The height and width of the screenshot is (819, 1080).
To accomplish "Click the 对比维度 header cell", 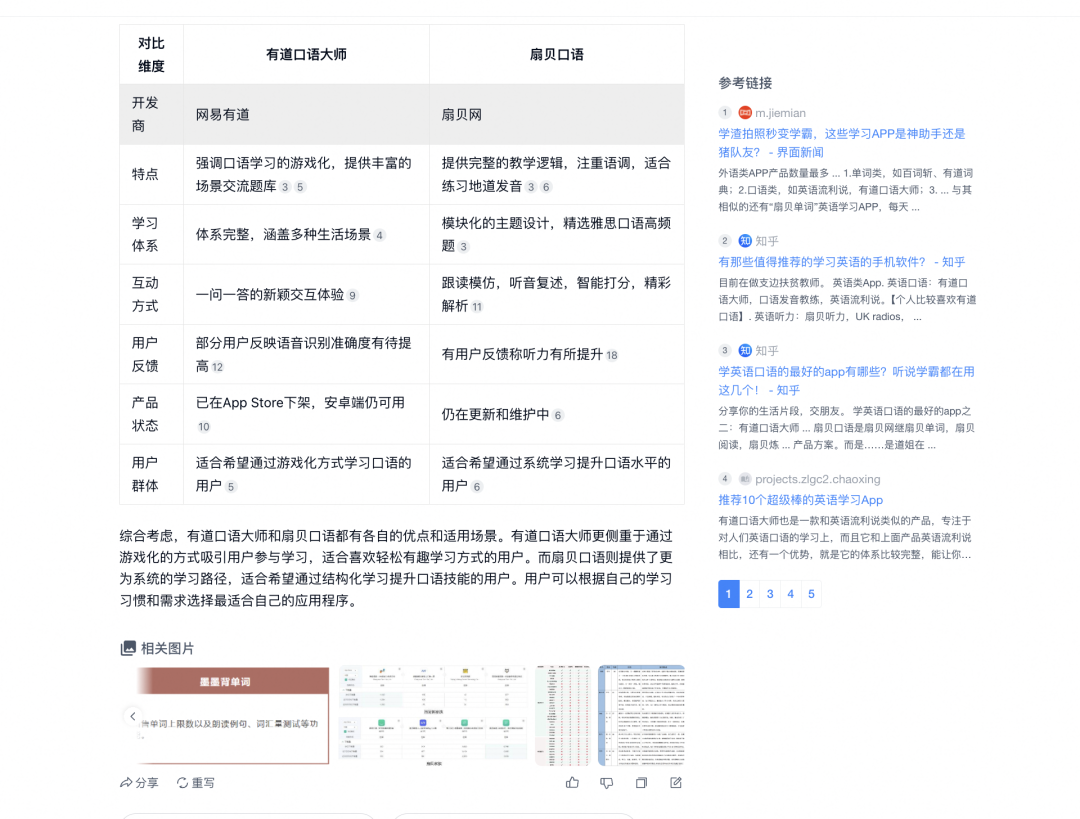I will tap(152, 54).
